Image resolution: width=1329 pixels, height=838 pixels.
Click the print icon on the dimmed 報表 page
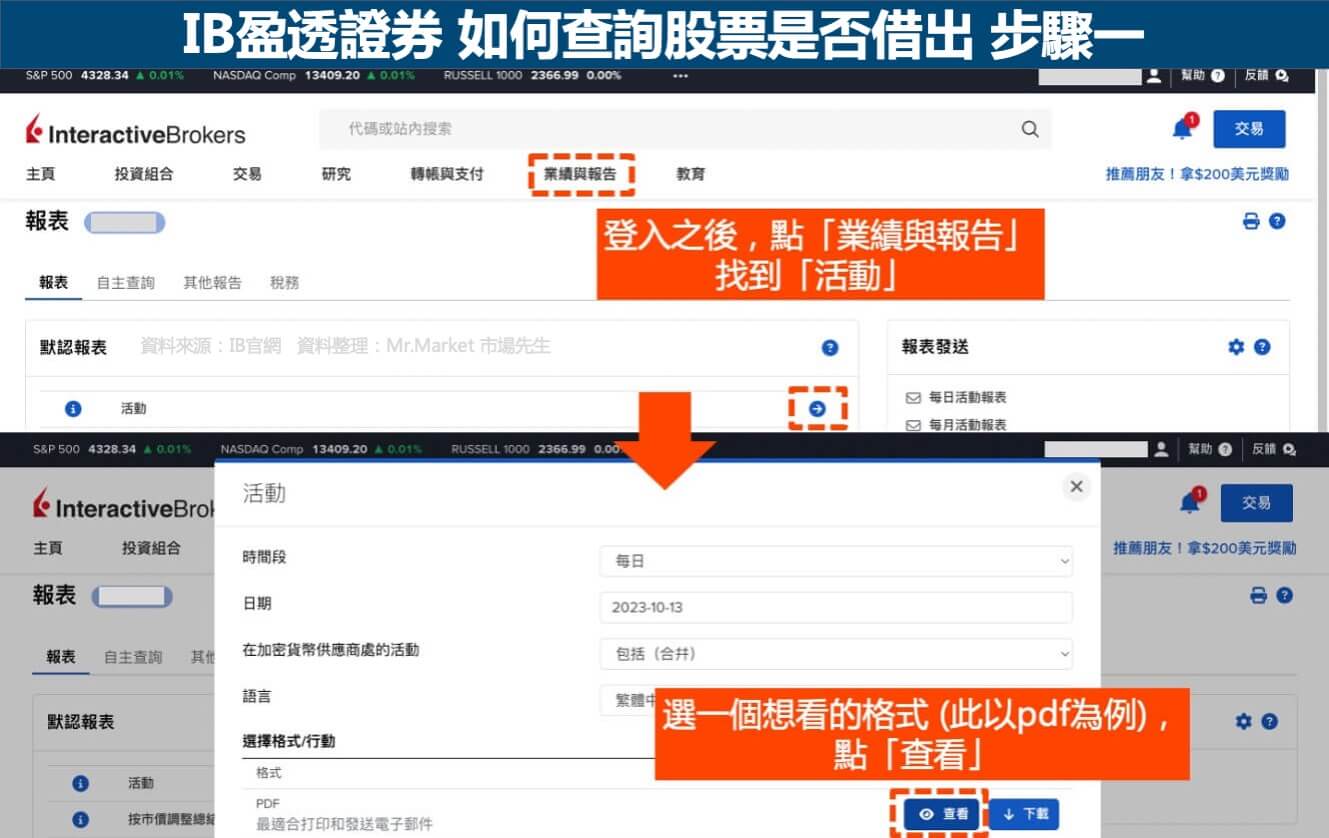1259,595
